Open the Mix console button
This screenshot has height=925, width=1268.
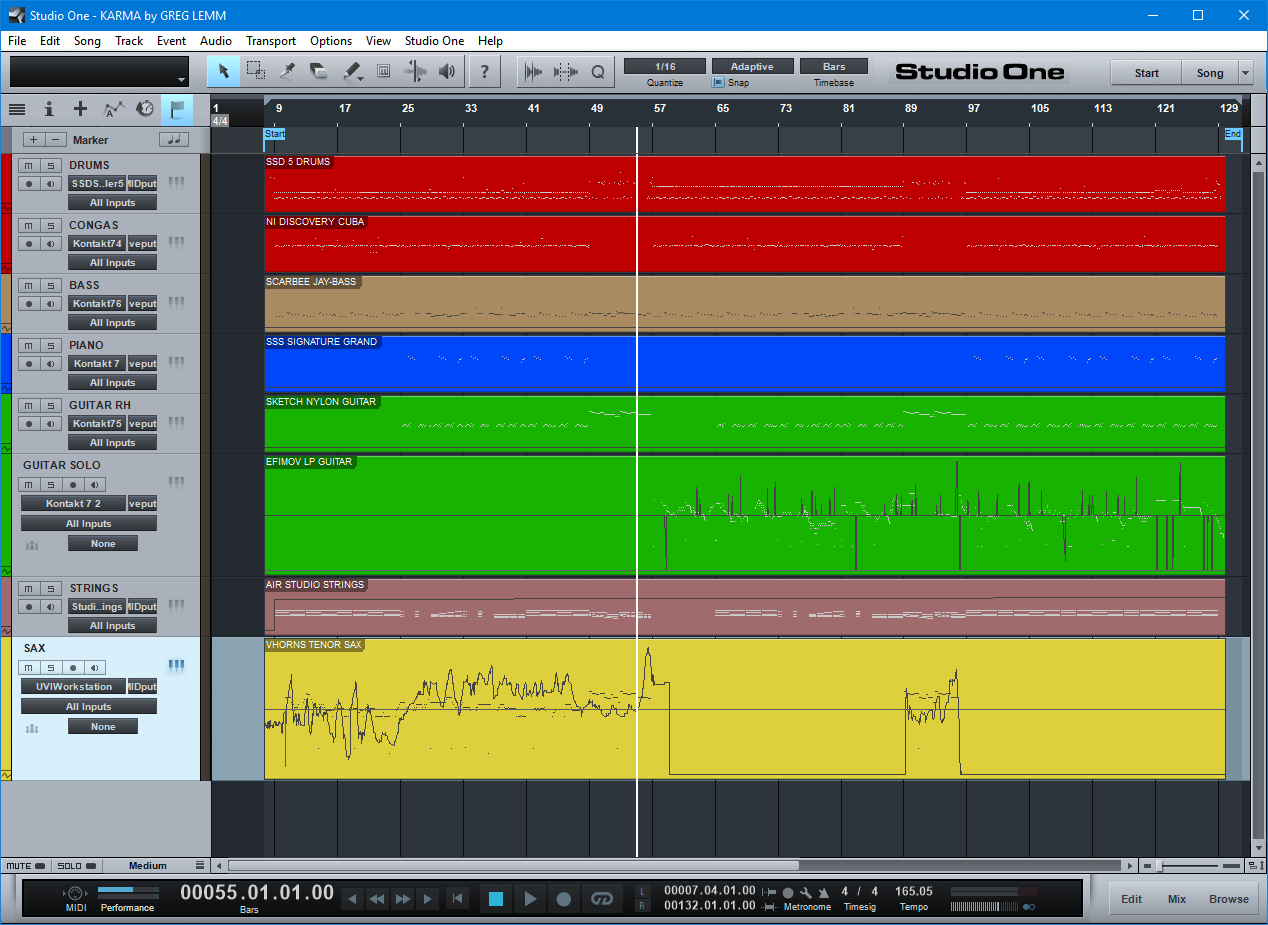point(1177,899)
